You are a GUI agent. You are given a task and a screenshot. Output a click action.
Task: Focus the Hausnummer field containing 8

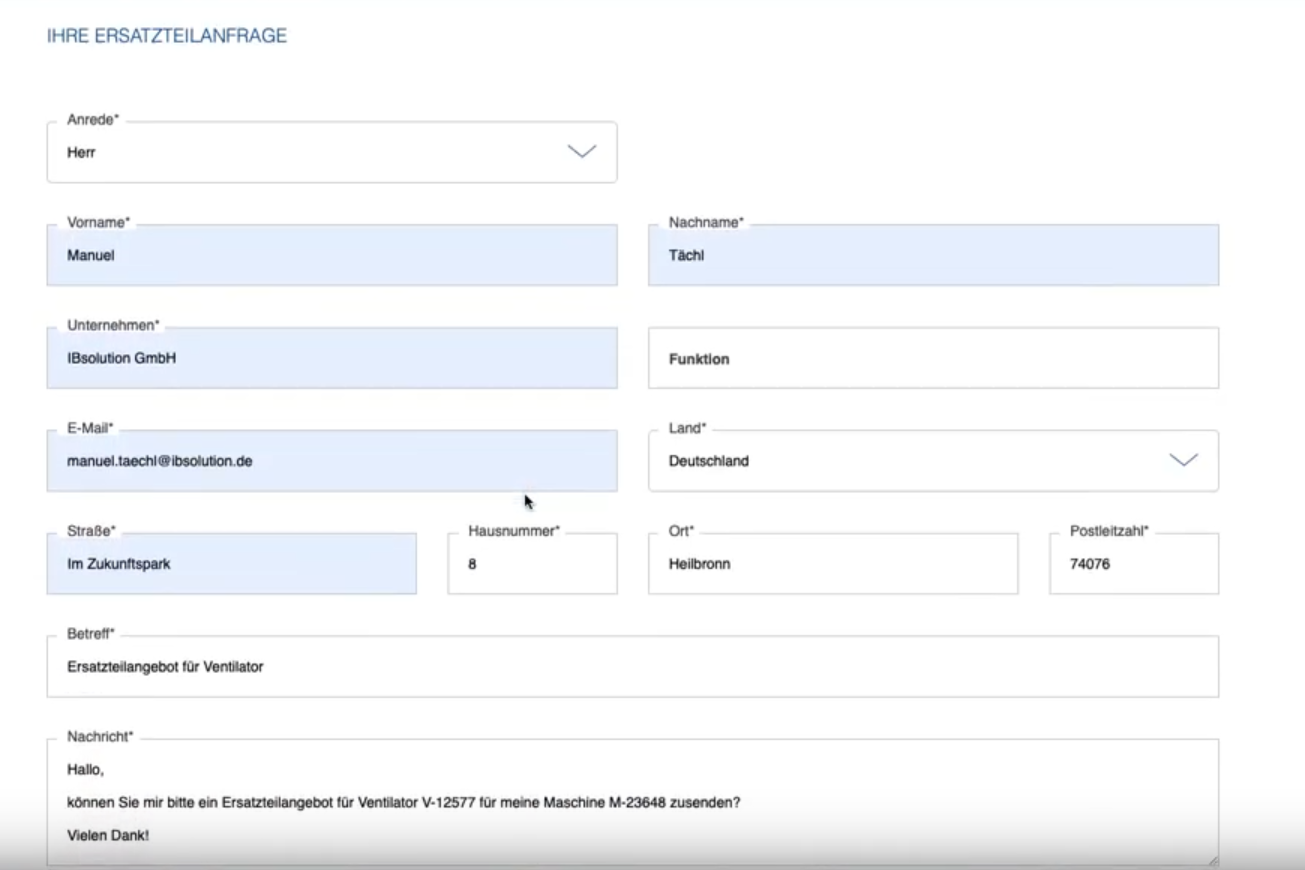click(532, 564)
